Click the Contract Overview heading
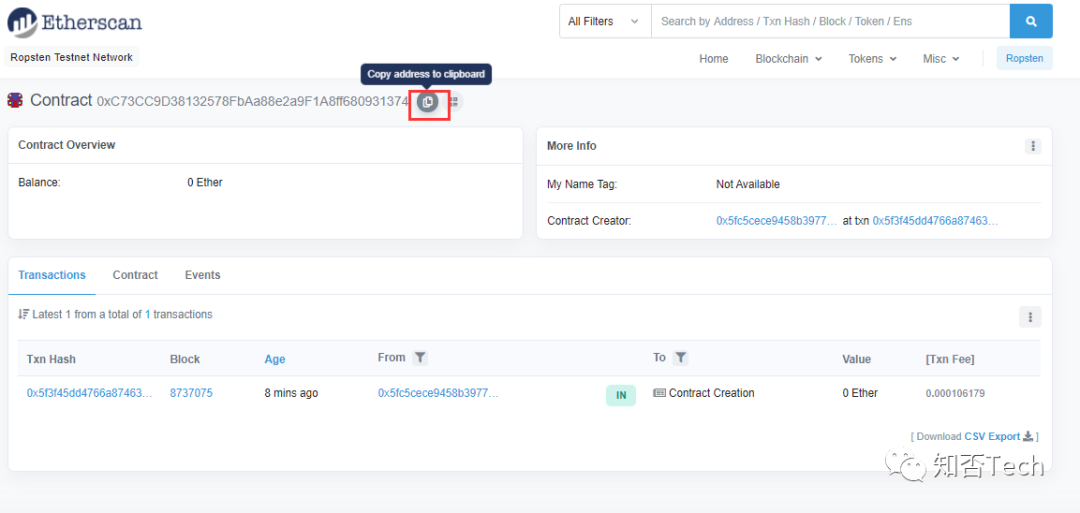 click(67, 145)
